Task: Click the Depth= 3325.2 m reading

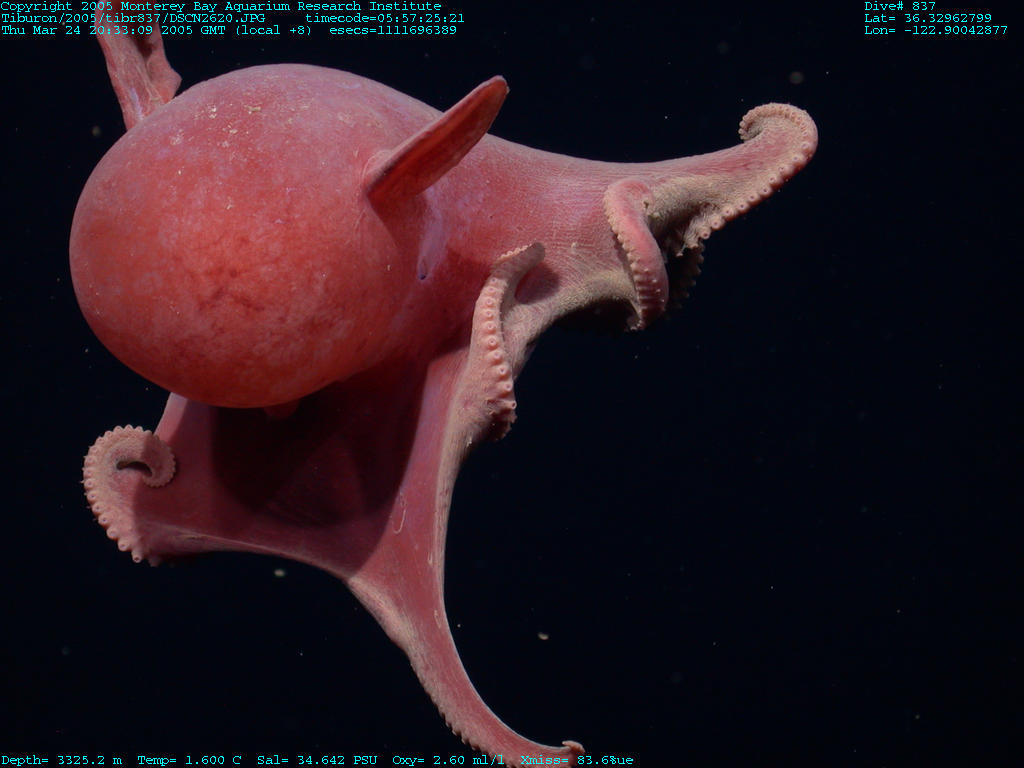Action: [61, 760]
